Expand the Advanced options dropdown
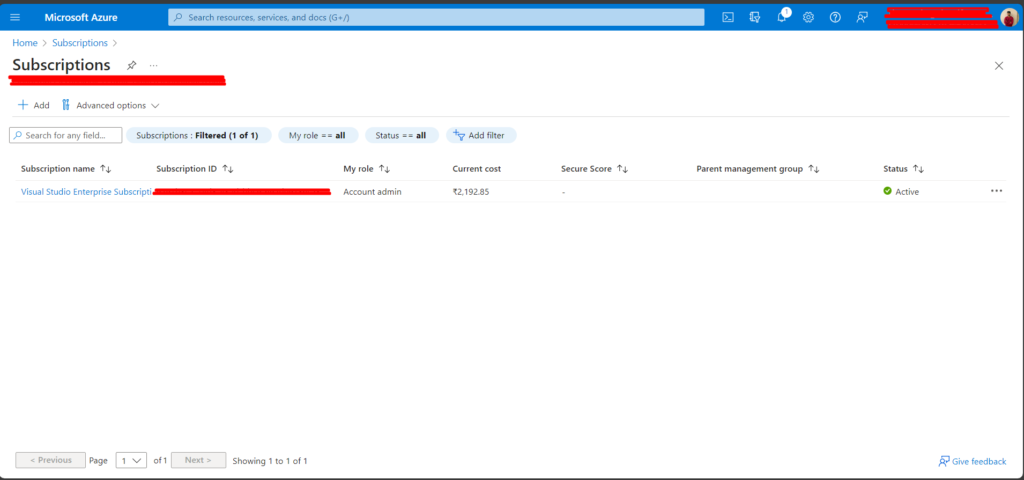1024x480 pixels. [x=110, y=105]
